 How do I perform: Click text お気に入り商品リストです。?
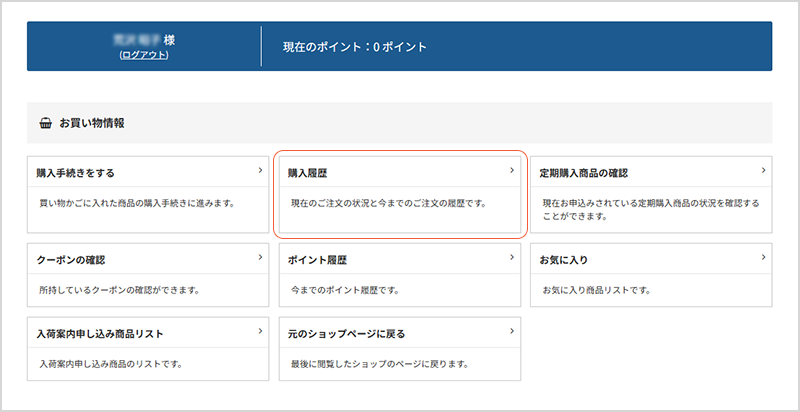click(x=596, y=291)
